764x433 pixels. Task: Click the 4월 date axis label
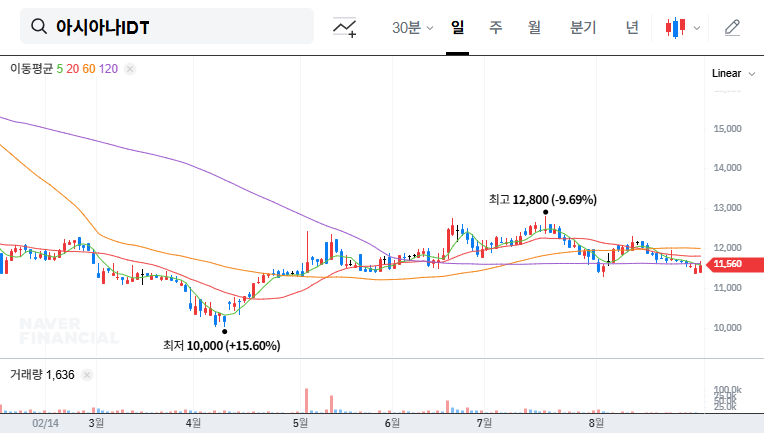[193, 423]
